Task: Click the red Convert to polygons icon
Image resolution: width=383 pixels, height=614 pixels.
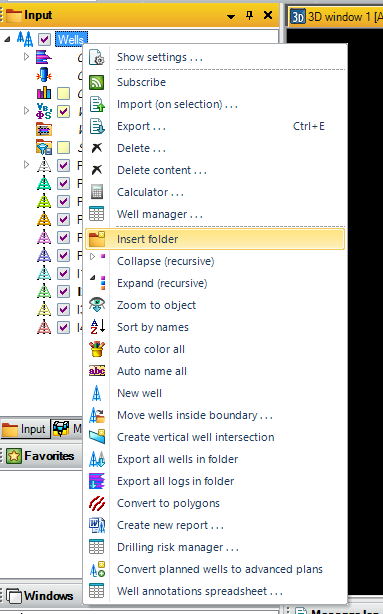Action: click(97, 503)
